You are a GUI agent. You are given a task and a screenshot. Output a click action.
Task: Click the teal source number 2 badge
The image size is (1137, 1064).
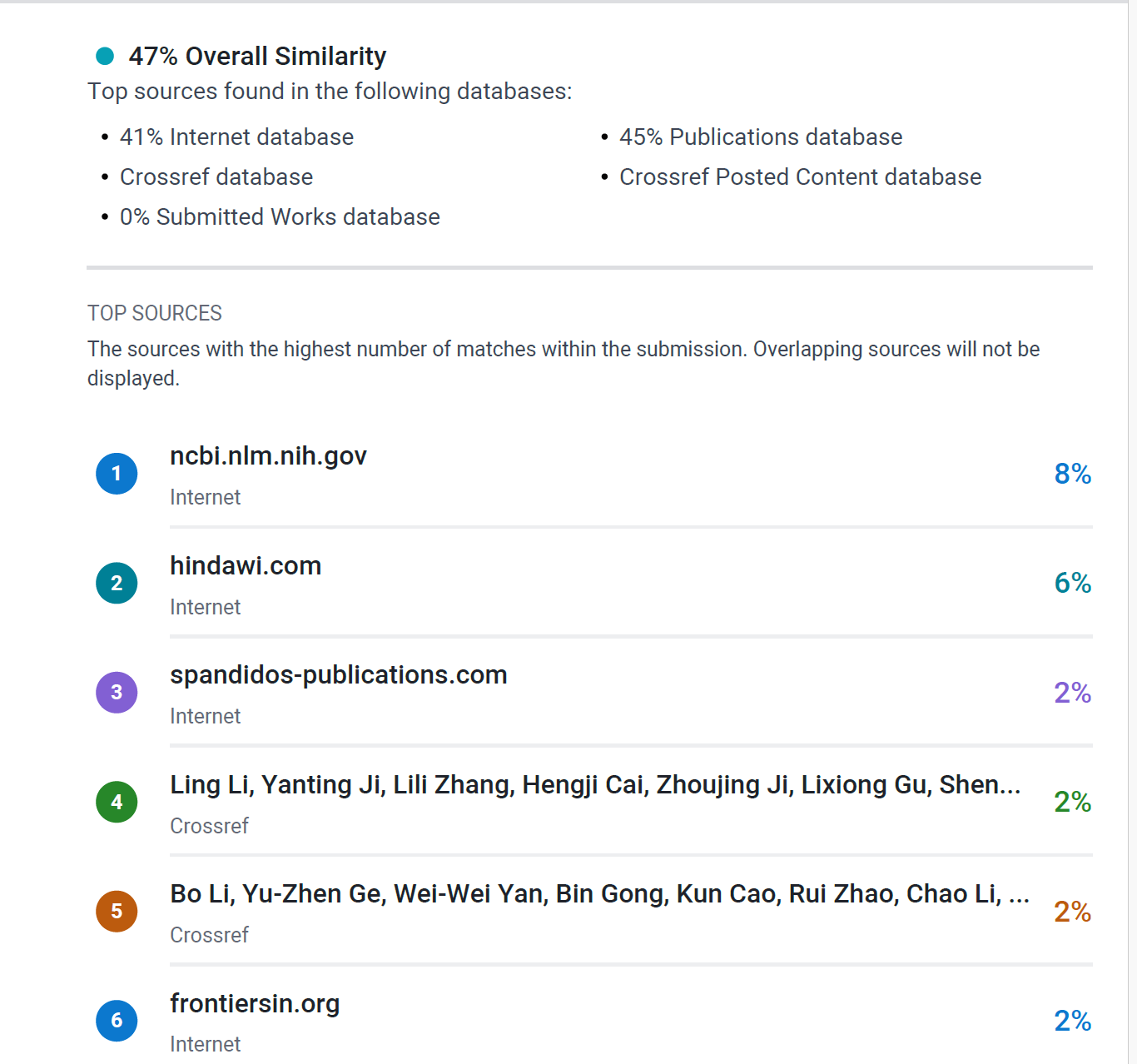click(117, 583)
